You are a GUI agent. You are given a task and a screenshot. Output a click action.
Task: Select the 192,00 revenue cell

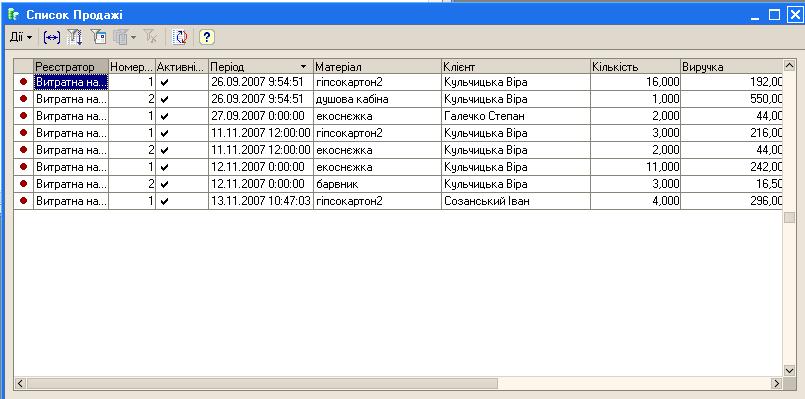point(731,82)
